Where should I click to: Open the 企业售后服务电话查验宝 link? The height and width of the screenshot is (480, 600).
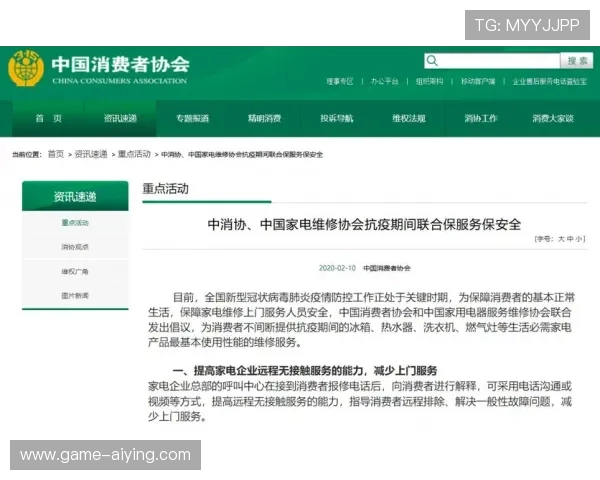[549, 82]
